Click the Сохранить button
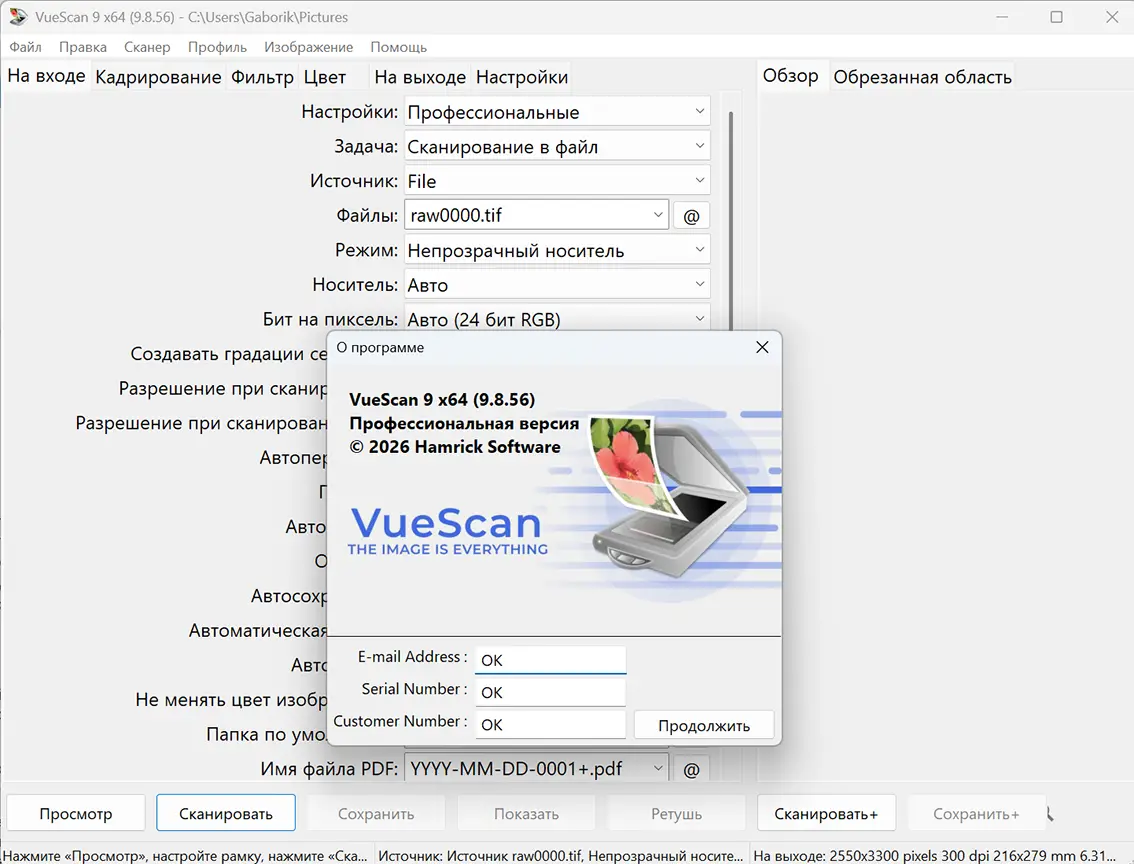Viewport: 1134px width, 864px height. click(376, 813)
